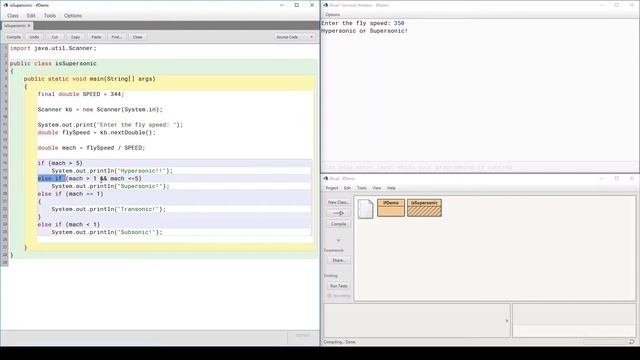Click 'final double SPEED = 344;' line
The image size is (640, 360).
(x=81, y=94)
